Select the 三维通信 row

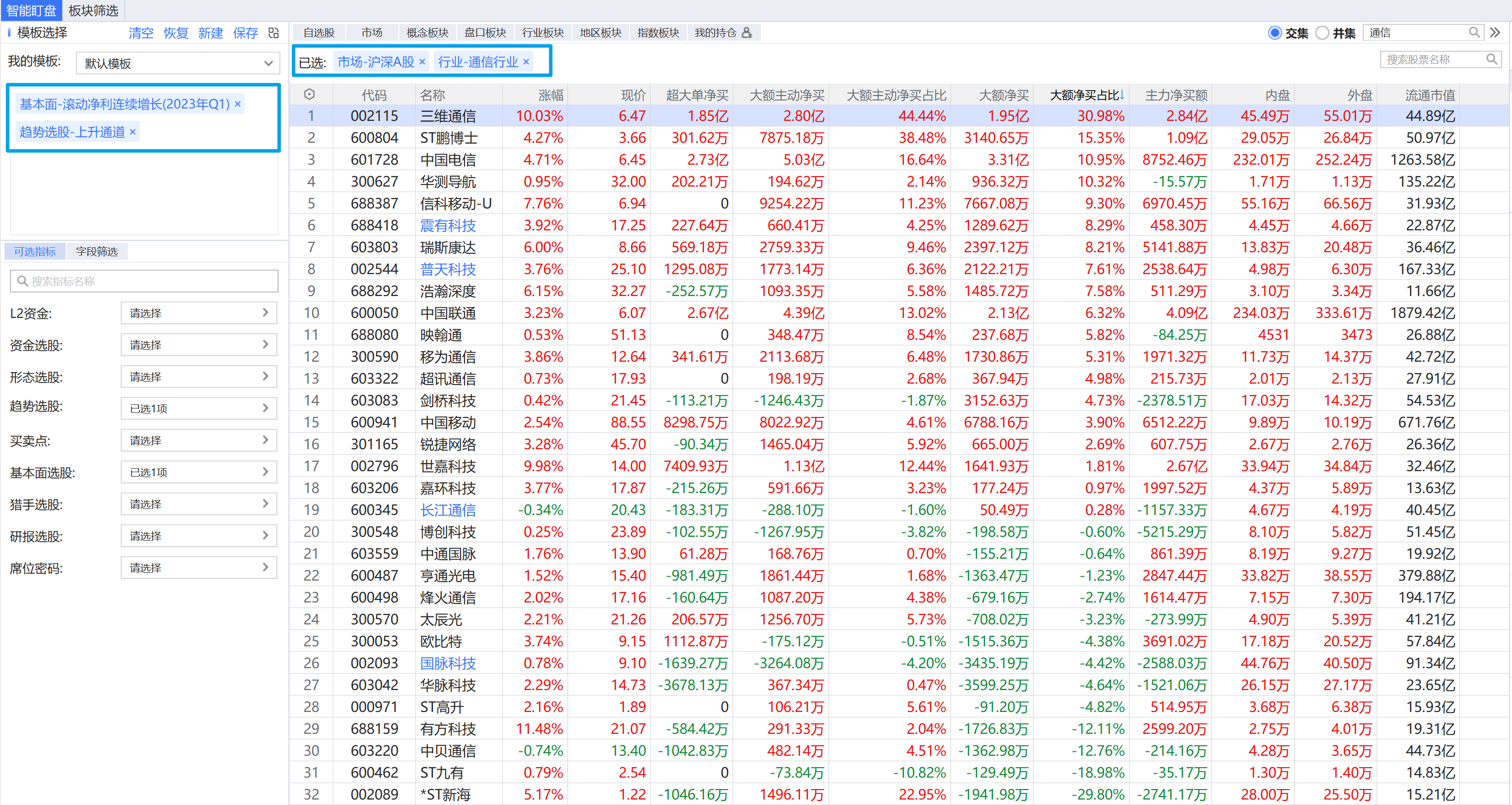coord(900,115)
